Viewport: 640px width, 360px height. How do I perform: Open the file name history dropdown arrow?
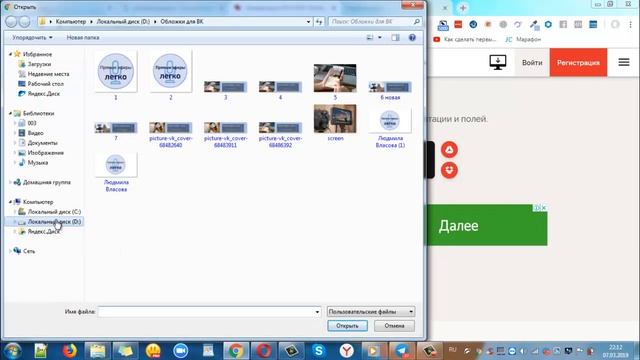(317, 312)
